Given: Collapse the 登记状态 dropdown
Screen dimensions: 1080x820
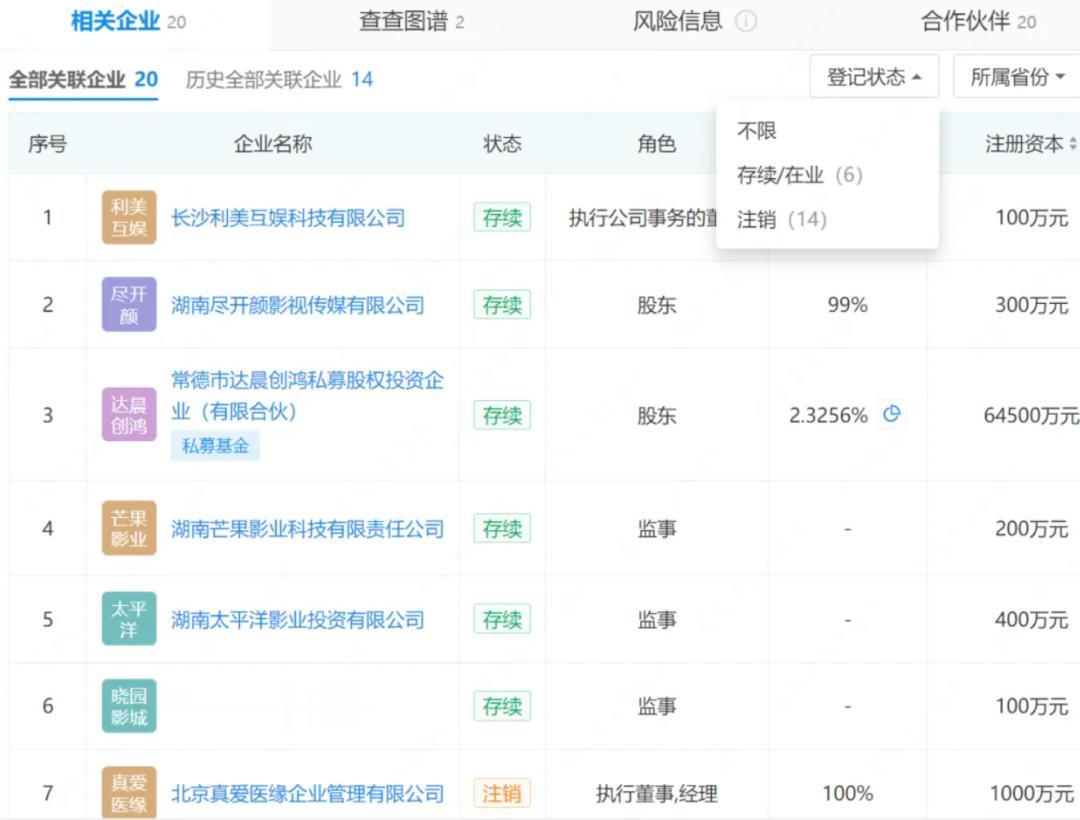Looking at the screenshot, I should (x=874, y=76).
